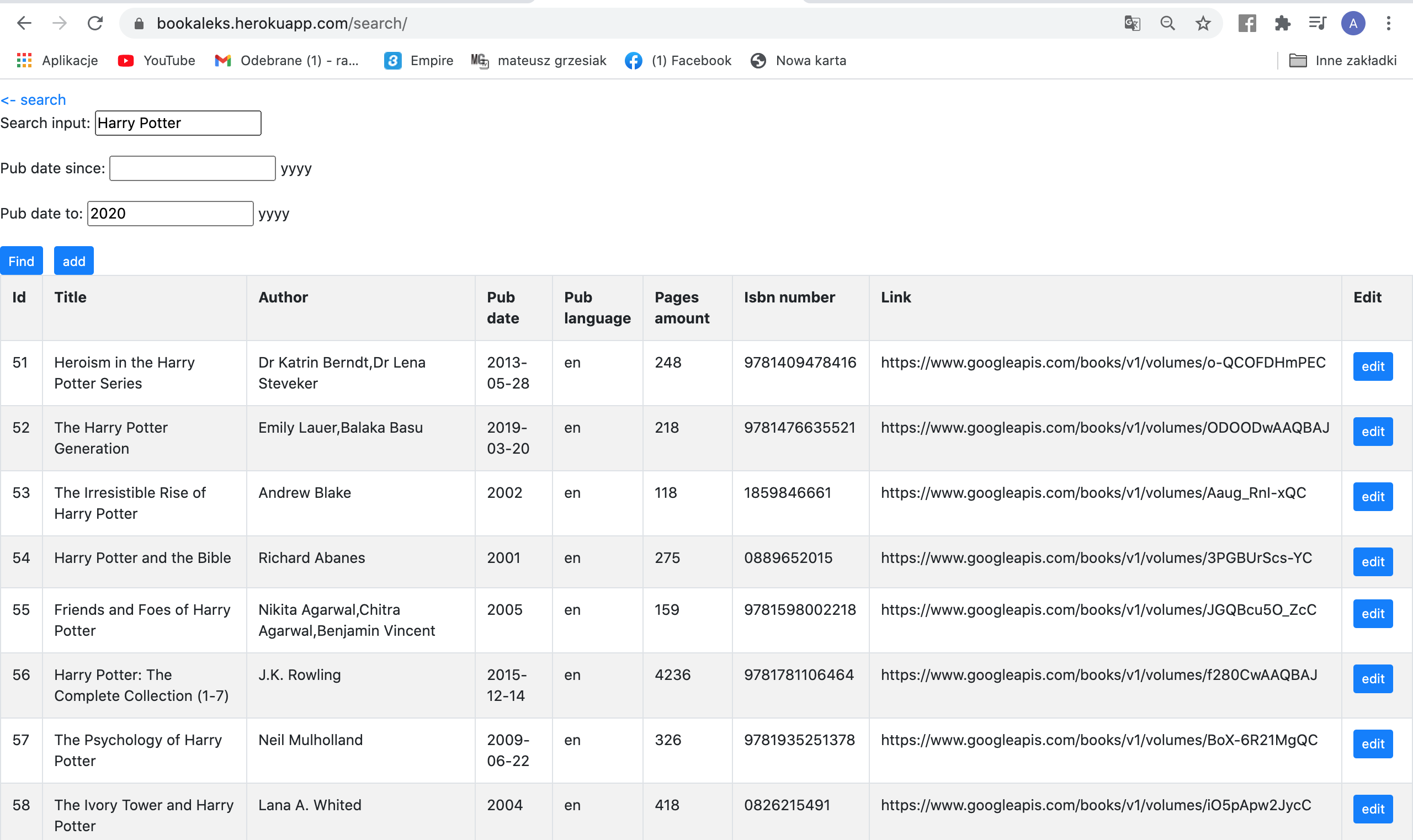This screenshot has width=1413, height=840.
Task: Open the YouTube bookmark
Action: click(156, 61)
